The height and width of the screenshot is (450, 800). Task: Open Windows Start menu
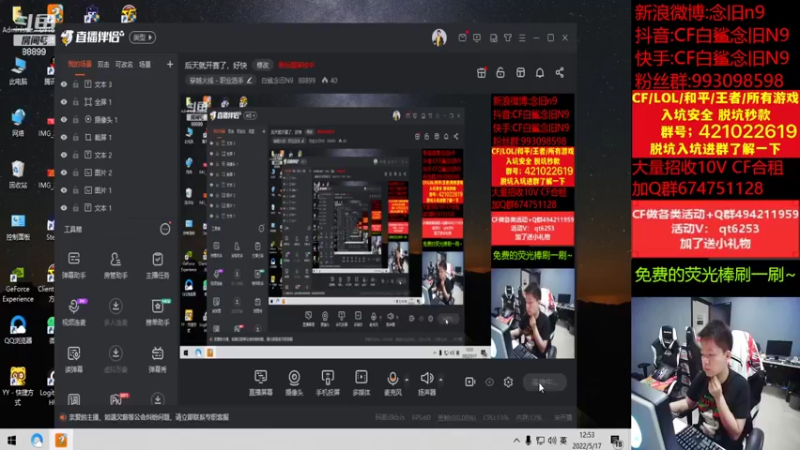tap(11, 440)
